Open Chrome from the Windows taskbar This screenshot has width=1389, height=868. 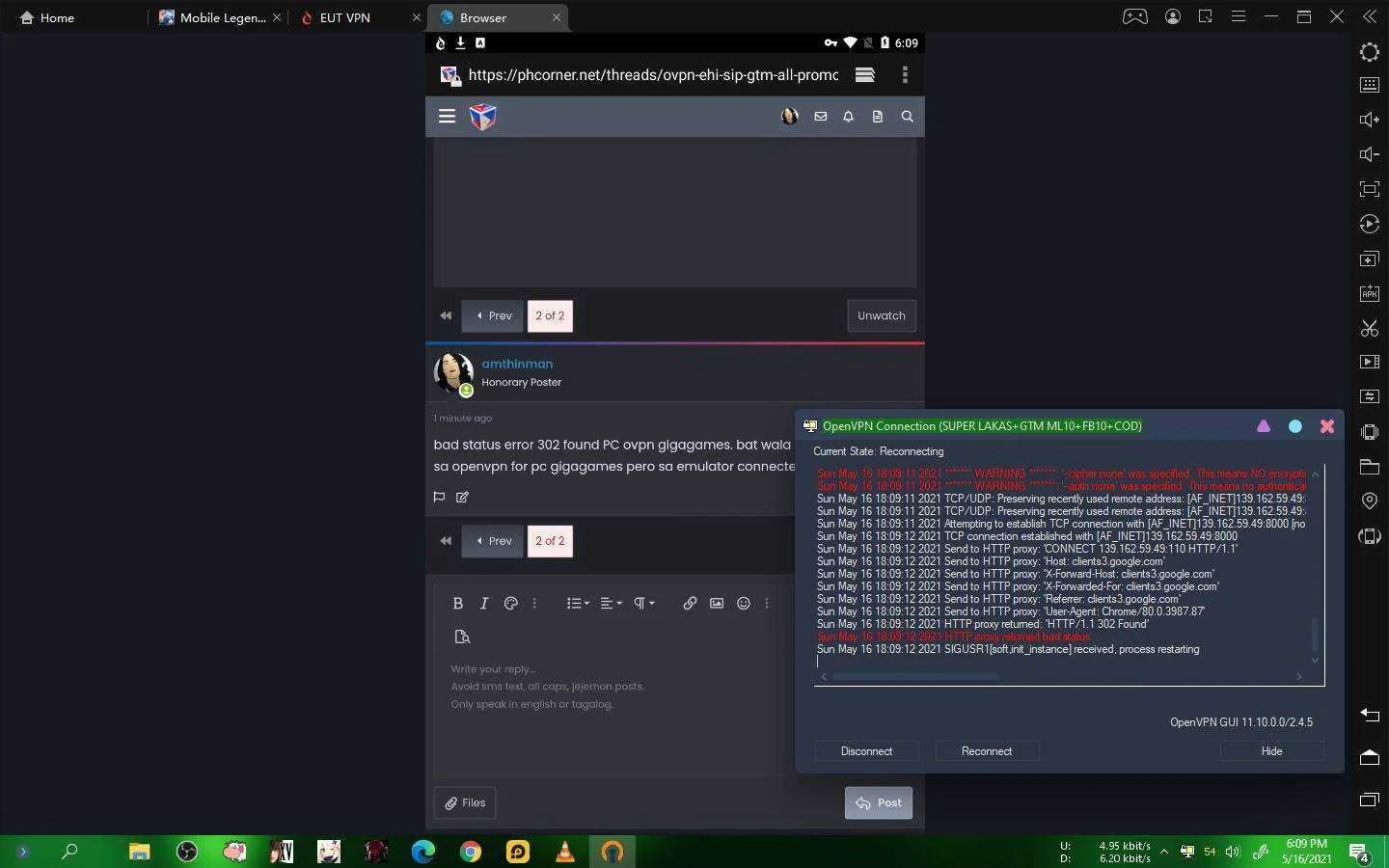[x=471, y=852]
